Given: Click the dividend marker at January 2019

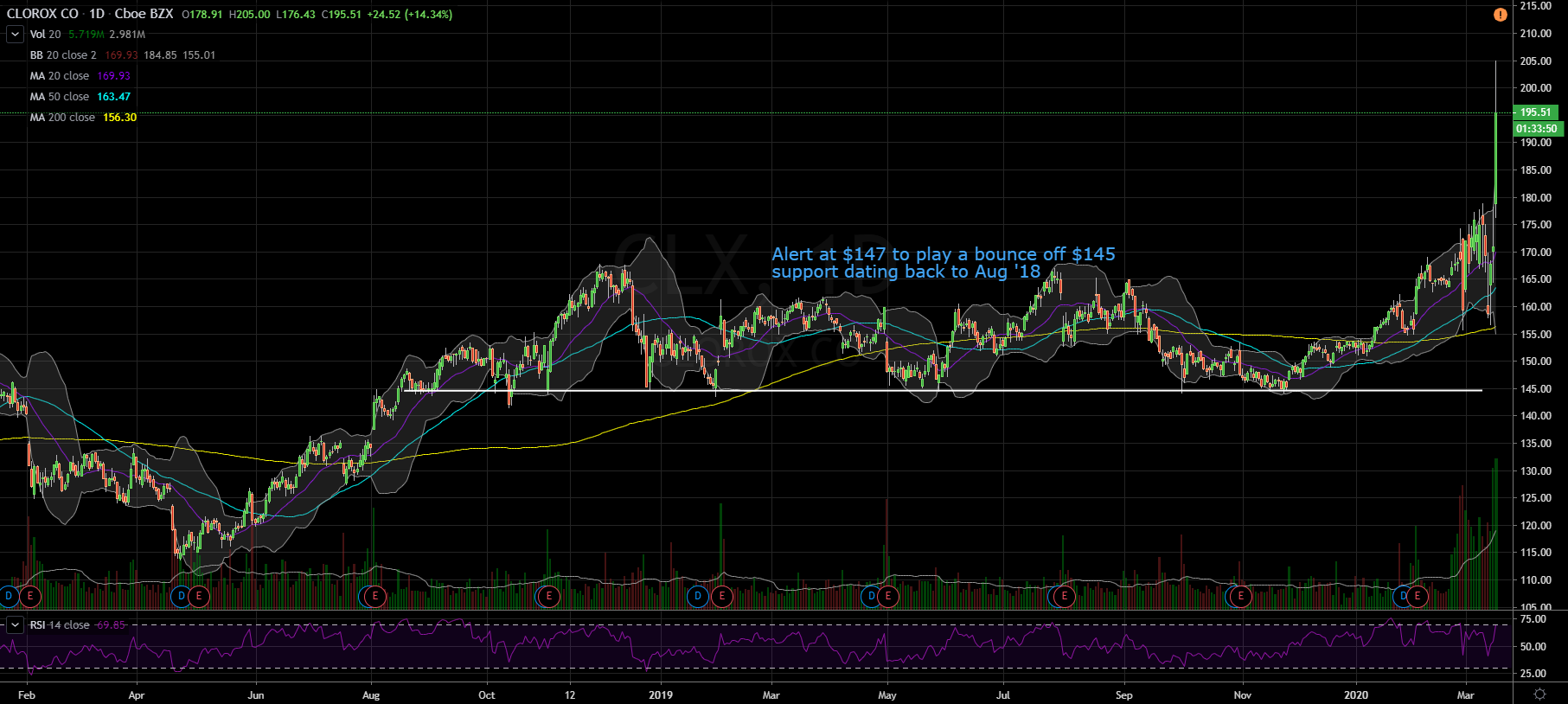Looking at the screenshot, I should tap(698, 596).
